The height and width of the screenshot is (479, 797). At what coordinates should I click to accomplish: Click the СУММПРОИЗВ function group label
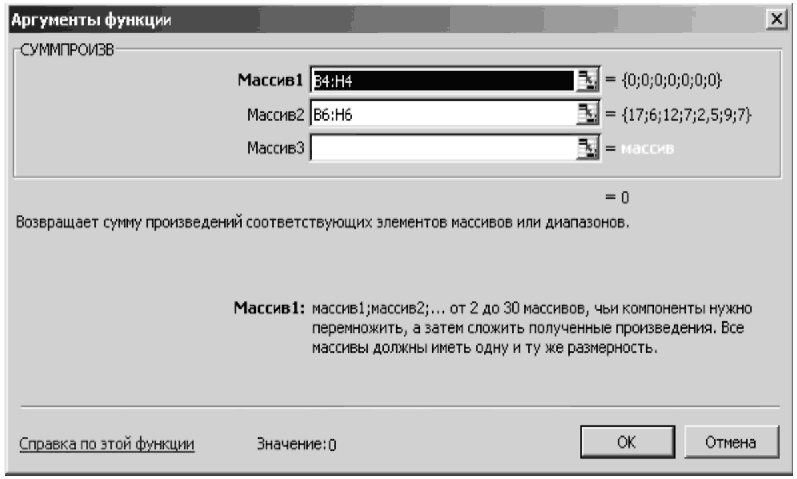[67, 50]
